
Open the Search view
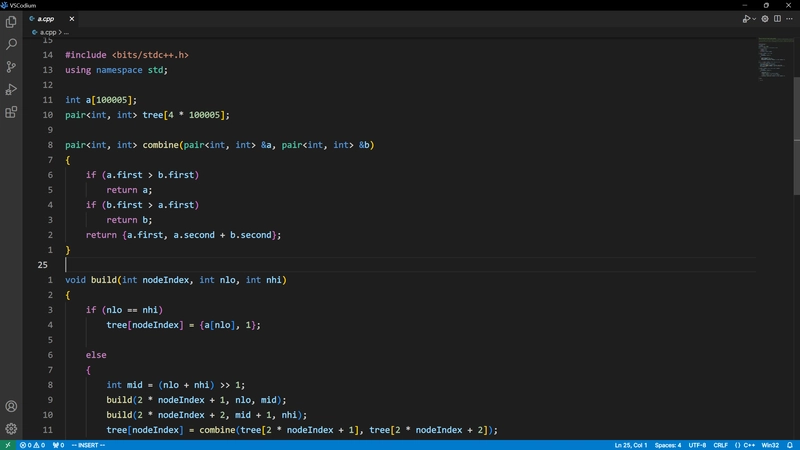click(11, 44)
